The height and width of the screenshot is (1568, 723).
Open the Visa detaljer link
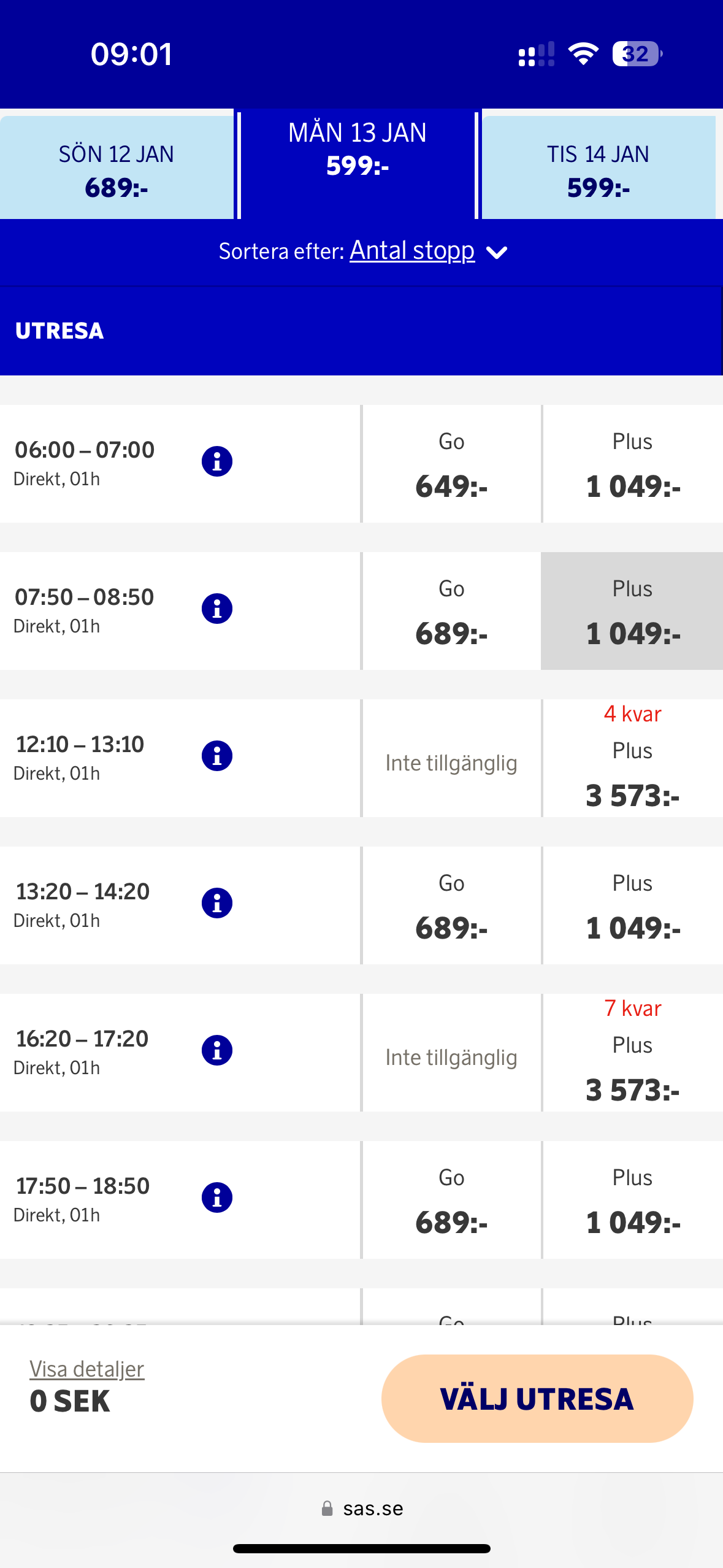tap(87, 1369)
